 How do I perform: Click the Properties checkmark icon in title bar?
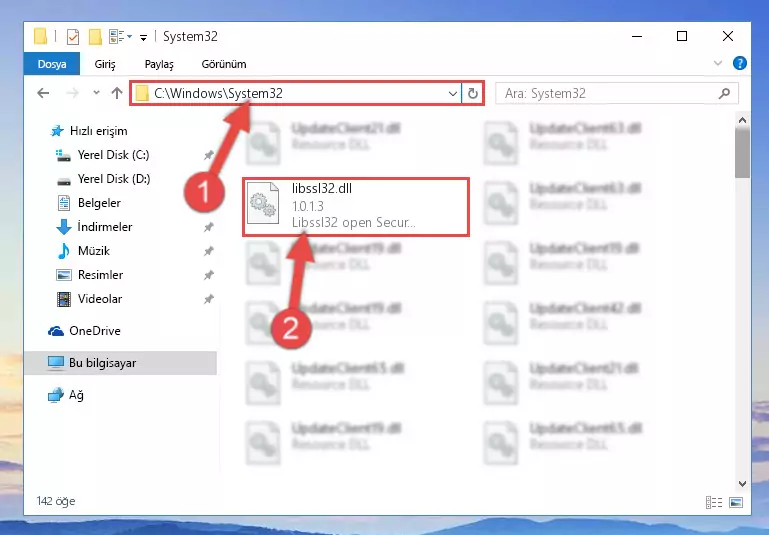point(73,37)
